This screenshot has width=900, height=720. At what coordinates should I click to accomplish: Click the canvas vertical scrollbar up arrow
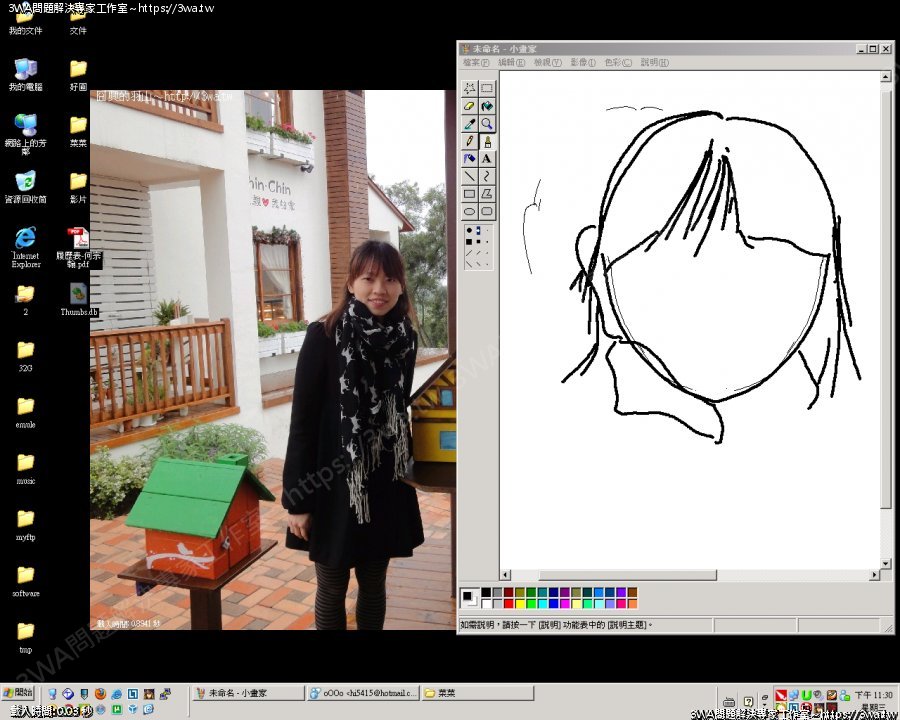[886, 77]
